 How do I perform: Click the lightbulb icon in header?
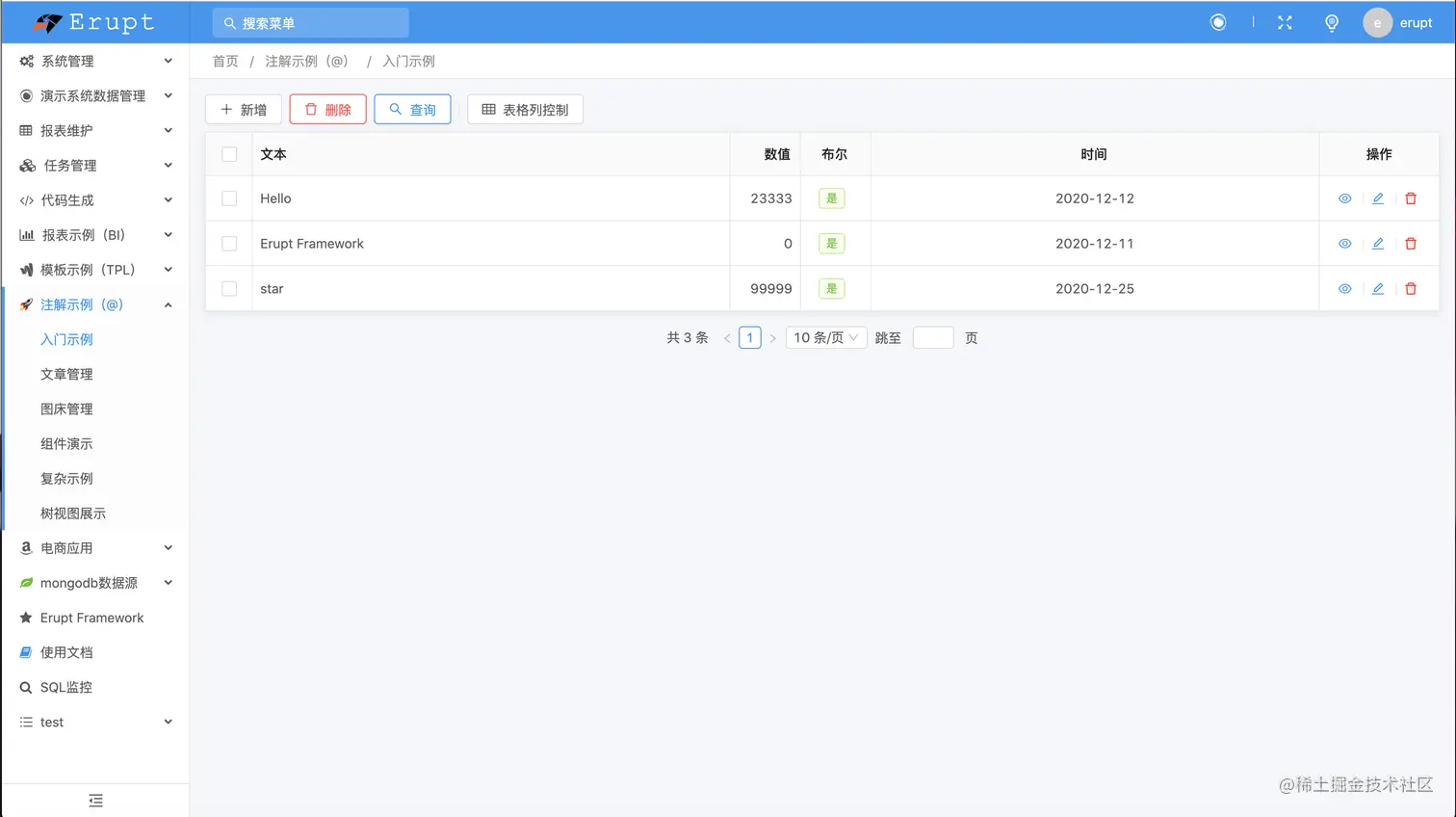pos(1332,22)
